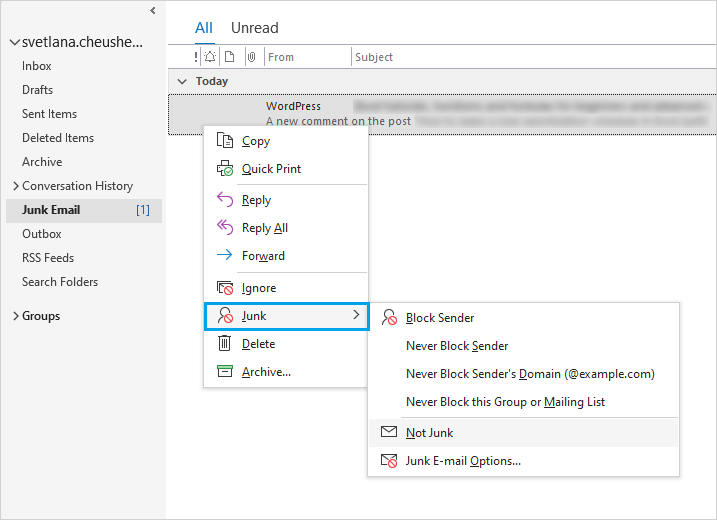Choose Never Block Sender's Domain option
717x520 pixels.
point(530,374)
